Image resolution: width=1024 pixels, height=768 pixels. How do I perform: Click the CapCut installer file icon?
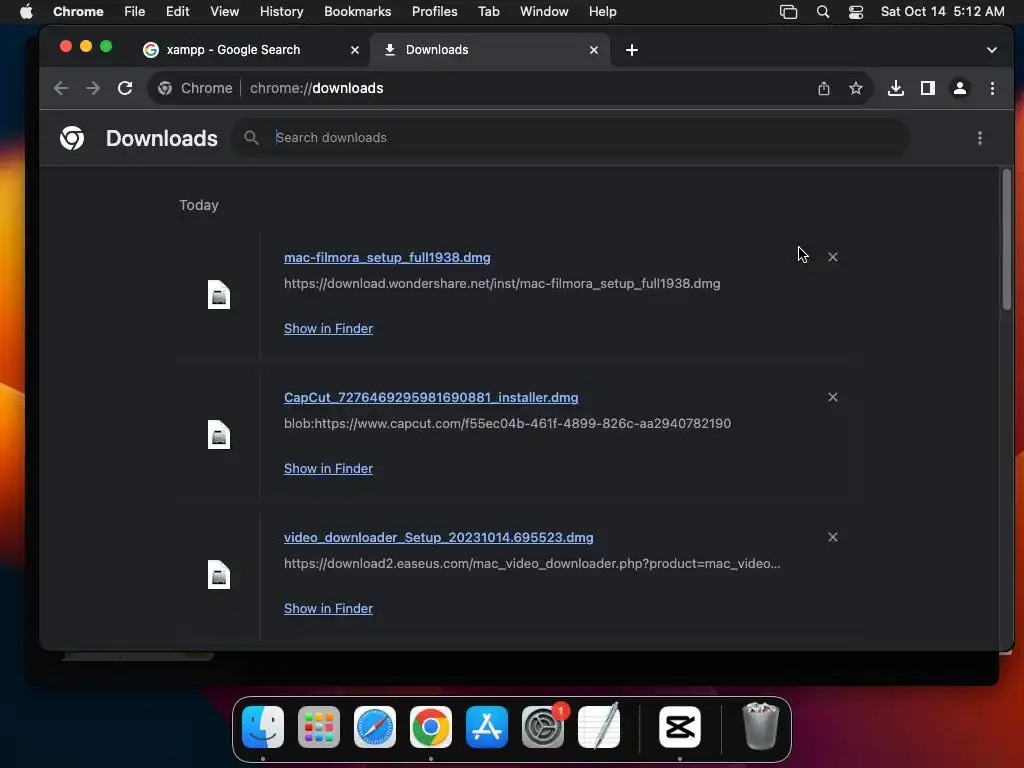coord(219,434)
